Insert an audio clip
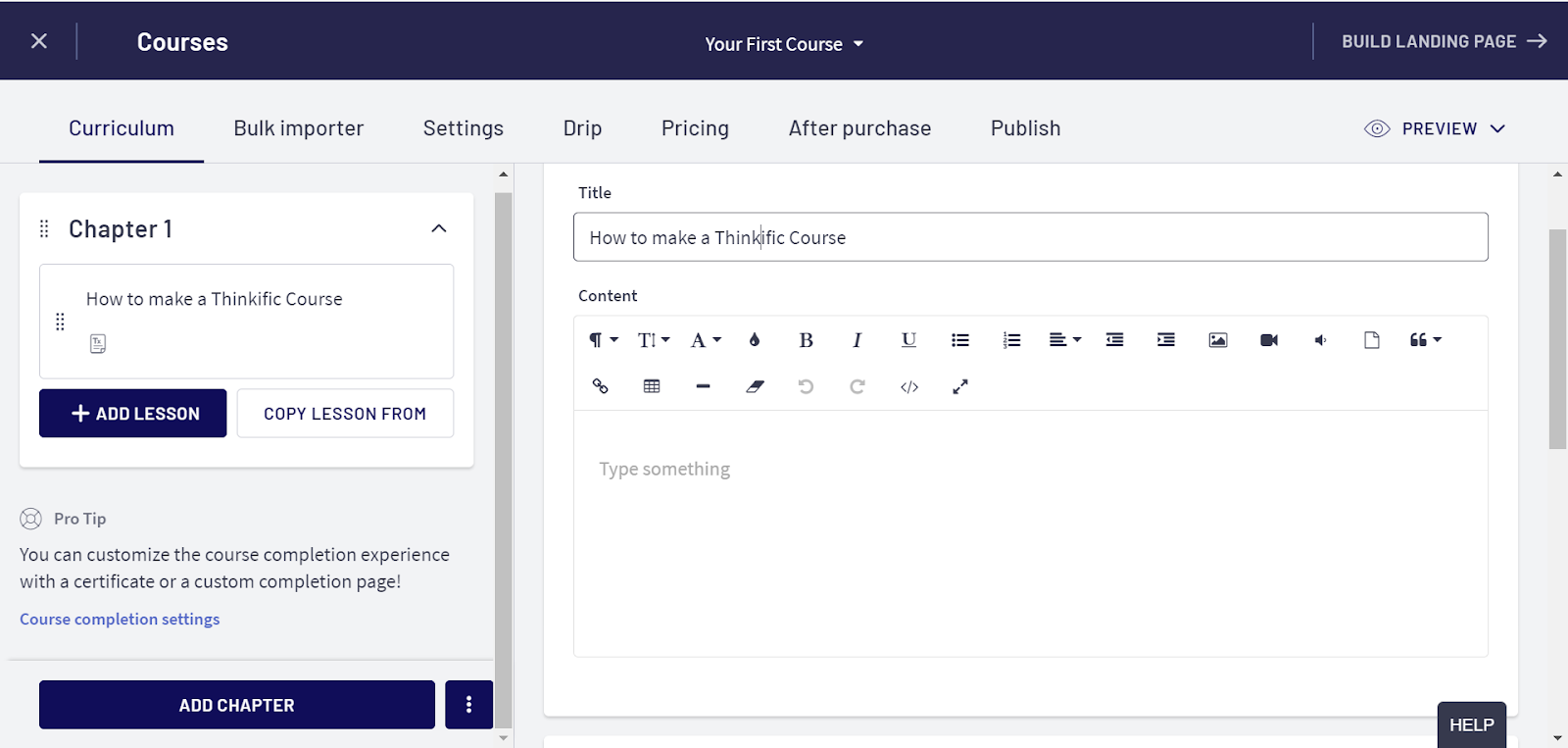The height and width of the screenshot is (748, 1568). pyautogui.click(x=1320, y=340)
